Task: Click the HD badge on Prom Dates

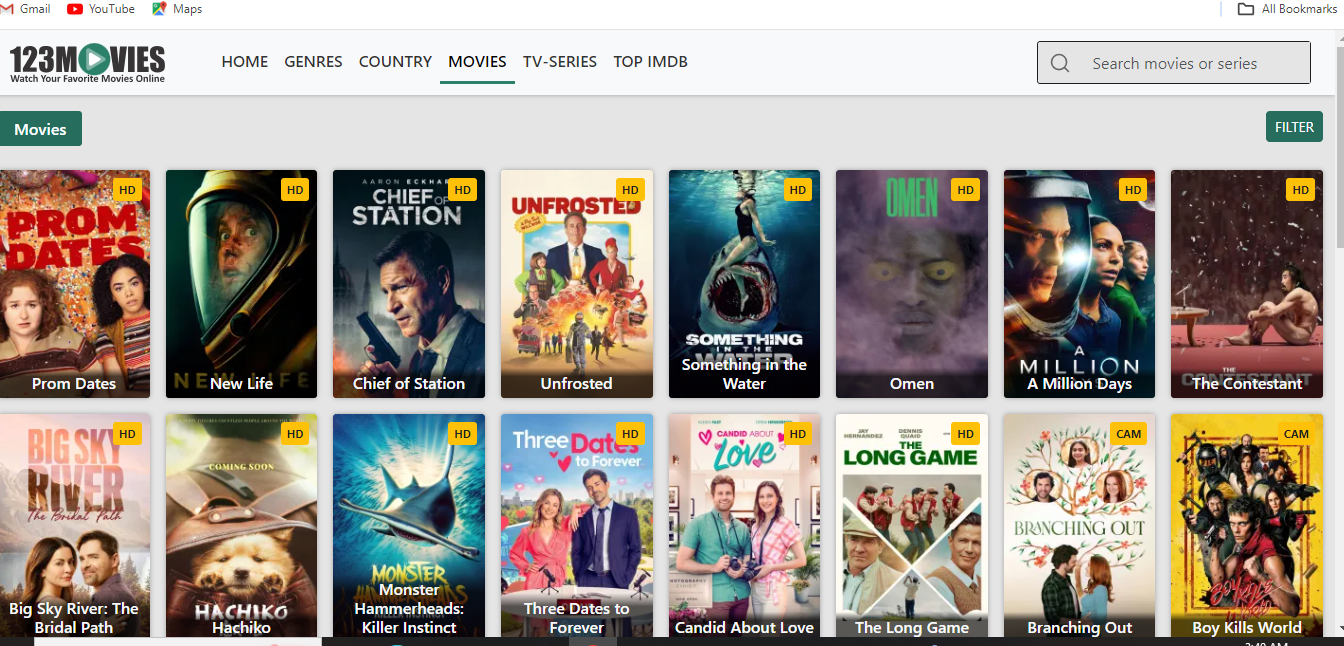Action: click(127, 190)
